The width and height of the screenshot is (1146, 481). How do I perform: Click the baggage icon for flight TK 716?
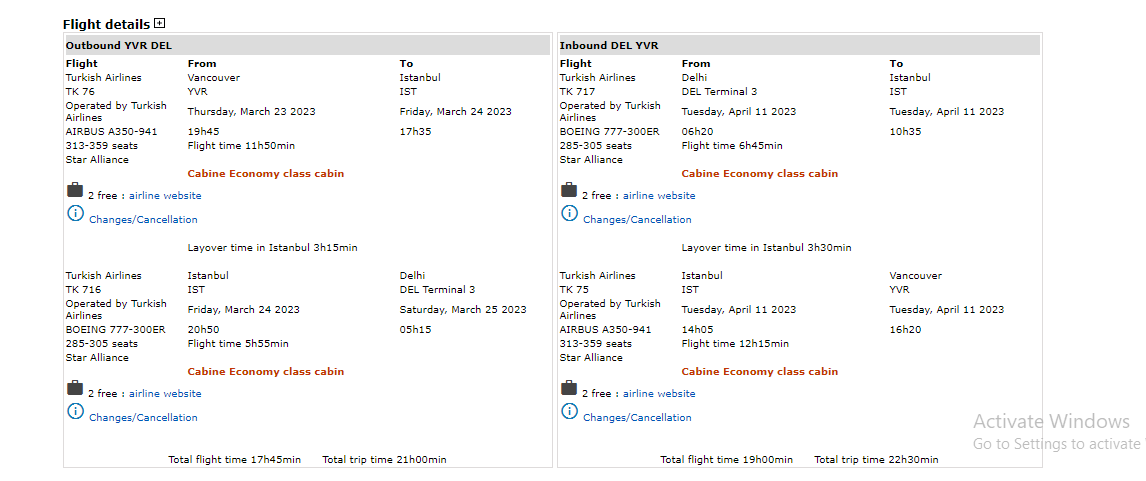[x=75, y=388]
